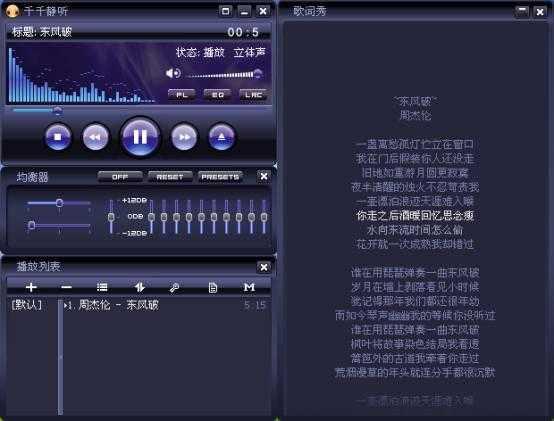Image resolution: width=554 pixels, height=421 pixels.
Task: Reset the equalizer settings
Action: pos(170,177)
